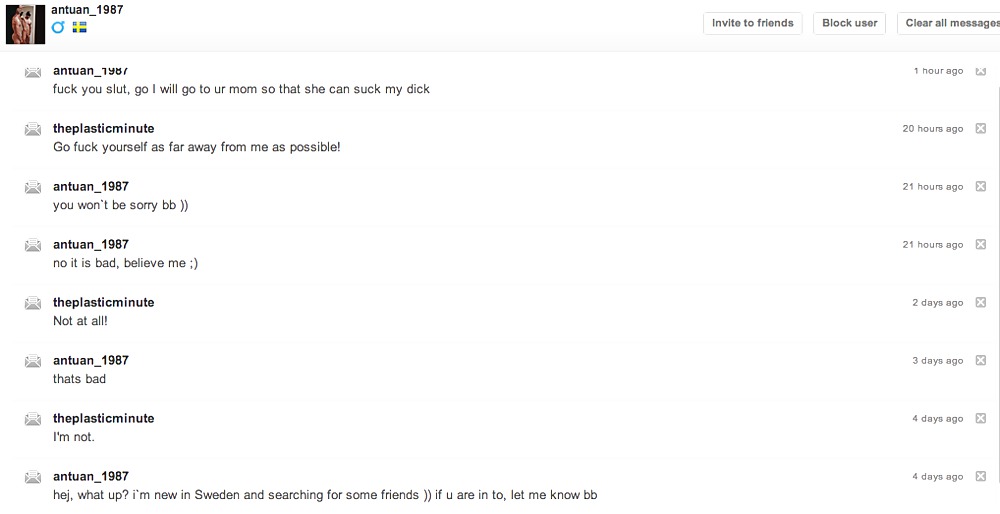Click theplasticminute username on 'Not at all!' message
Viewport: 1000px width, 514px height.
[103, 302]
